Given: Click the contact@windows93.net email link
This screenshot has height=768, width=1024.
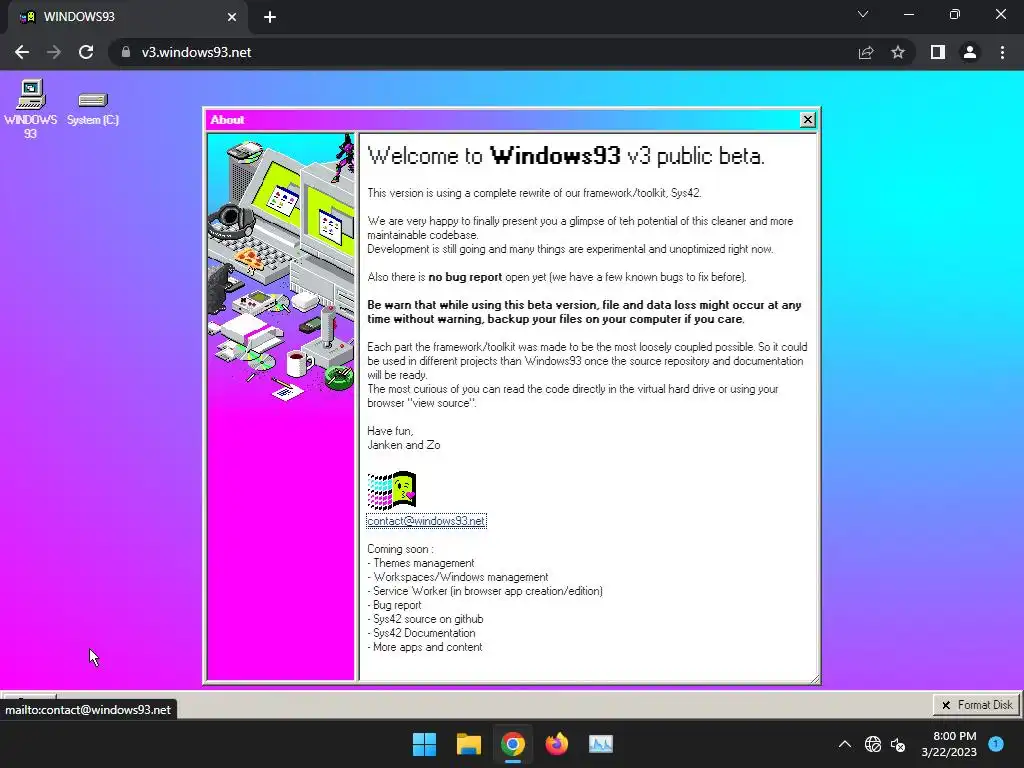Looking at the screenshot, I should tap(426, 521).
